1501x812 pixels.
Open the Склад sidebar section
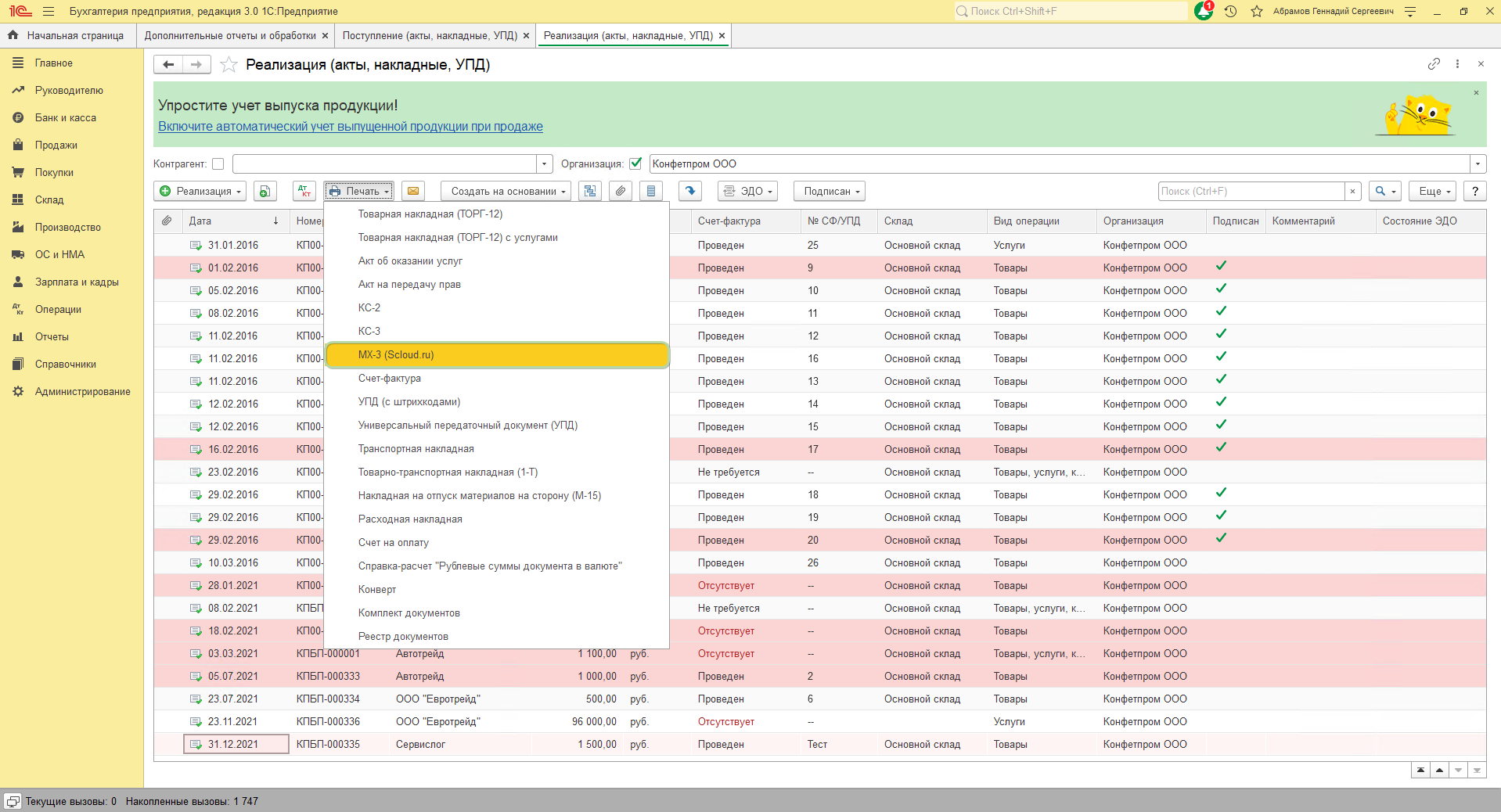[x=49, y=200]
